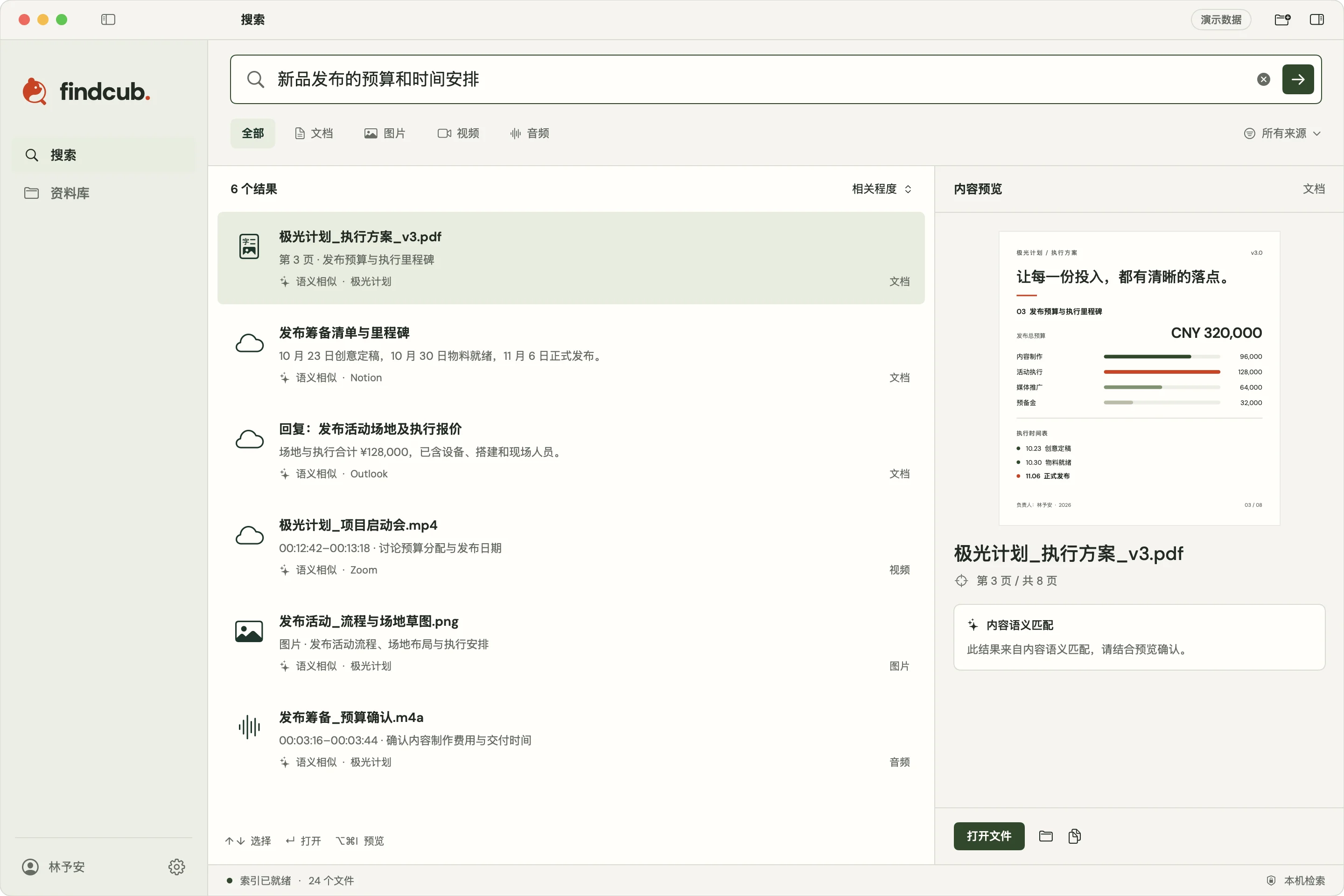Select result 极光计划_执行方案_v3.pdf

[571, 258]
